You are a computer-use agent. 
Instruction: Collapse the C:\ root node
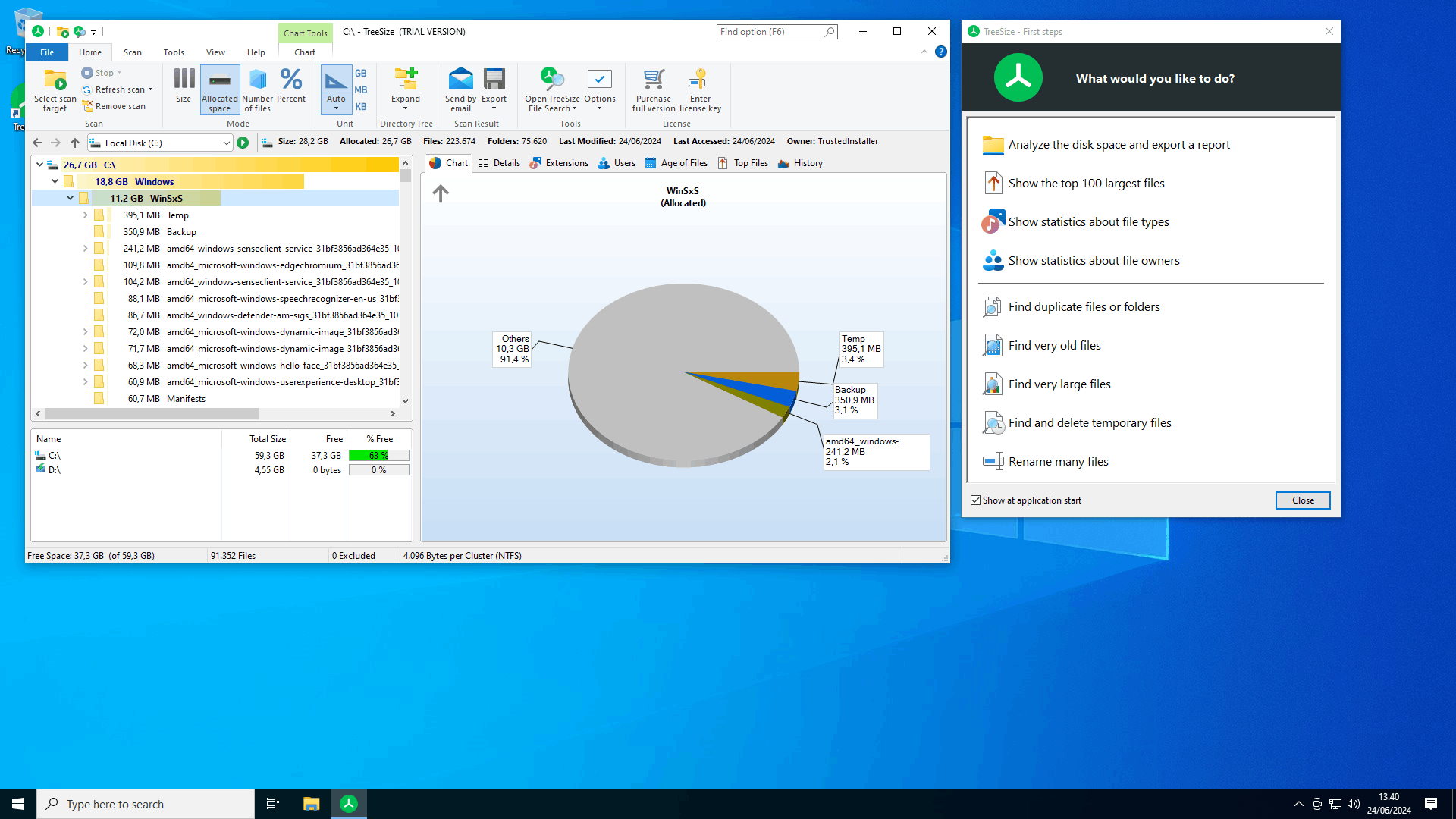tap(39, 165)
